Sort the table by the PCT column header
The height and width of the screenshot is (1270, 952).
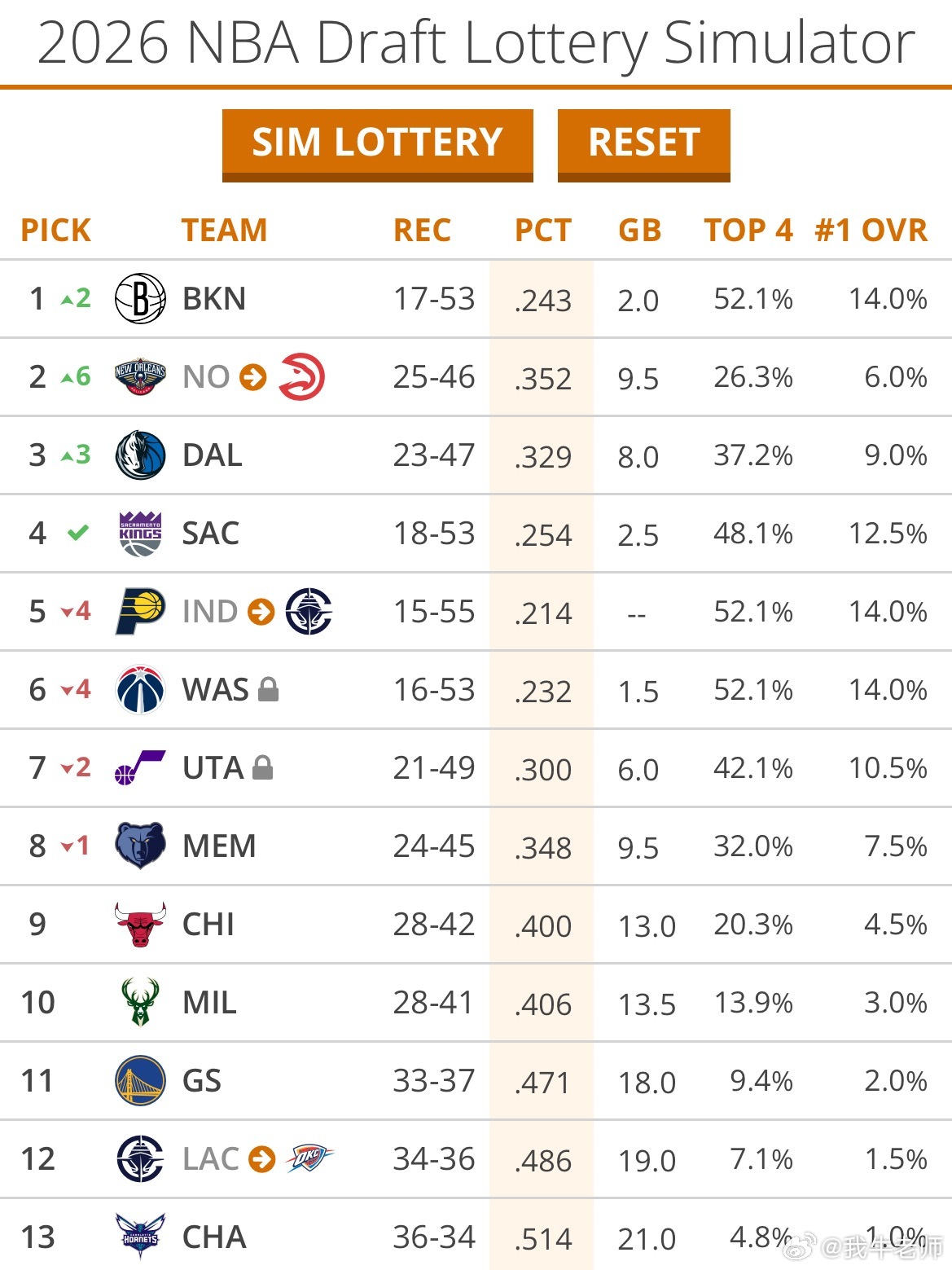click(542, 231)
